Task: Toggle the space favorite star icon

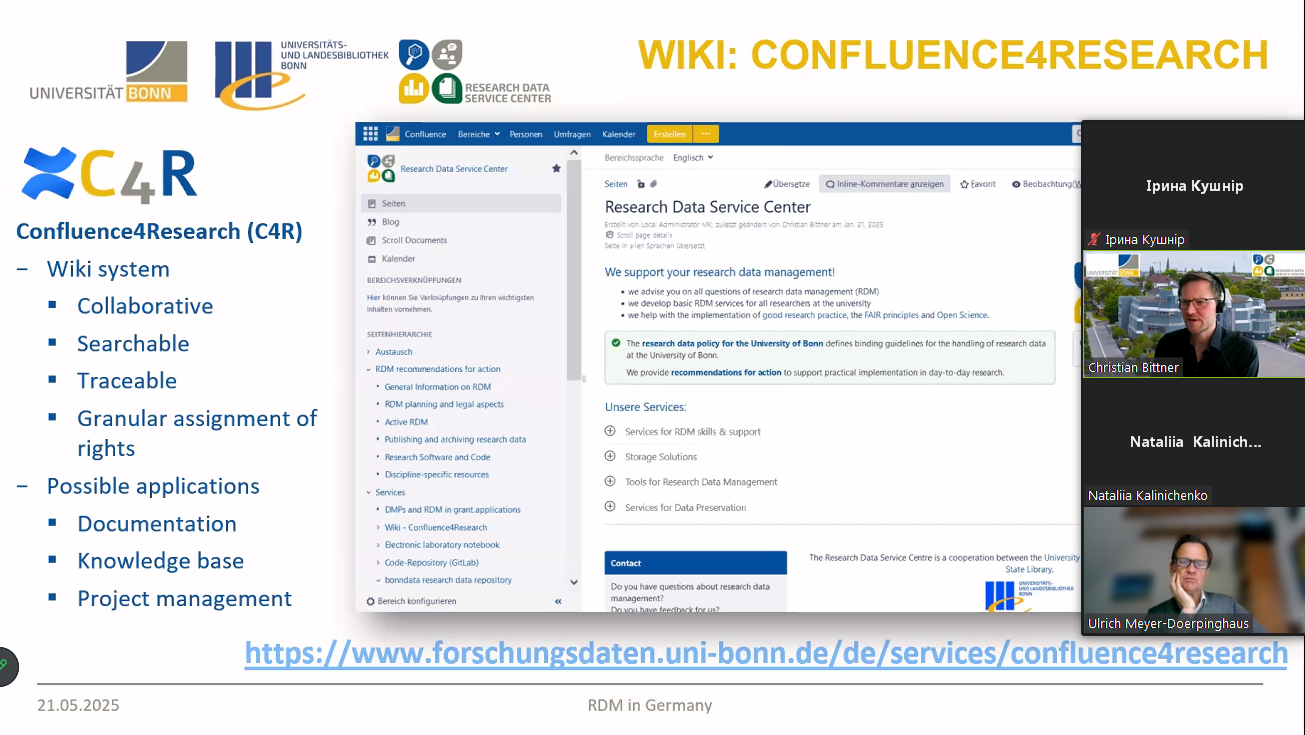Action: point(556,169)
